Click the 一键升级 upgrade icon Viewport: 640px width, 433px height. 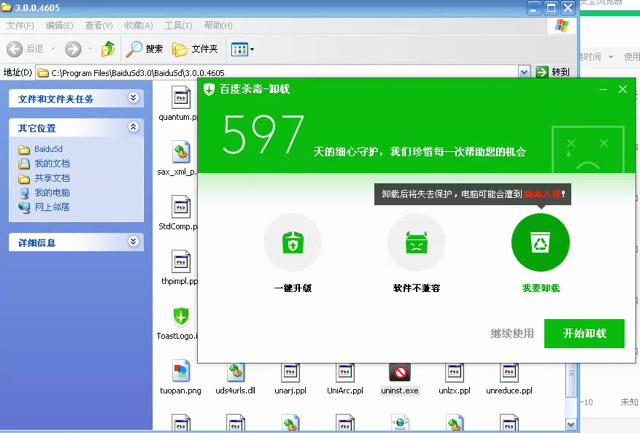click(x=293, y=242)
